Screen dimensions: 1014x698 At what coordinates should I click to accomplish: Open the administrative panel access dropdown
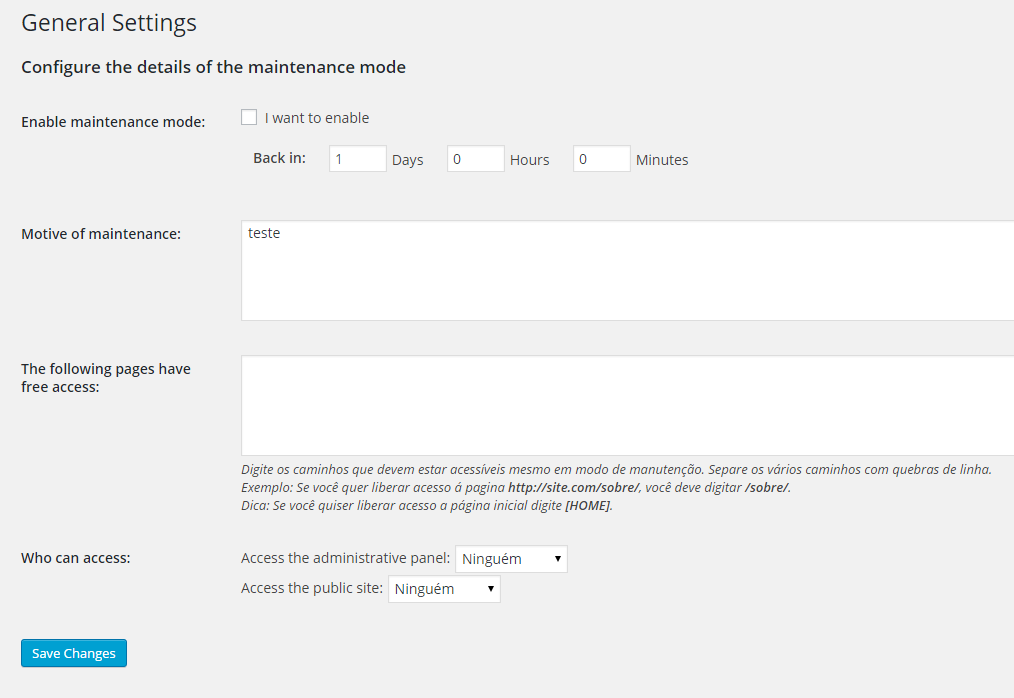click(x=511, y=559)
